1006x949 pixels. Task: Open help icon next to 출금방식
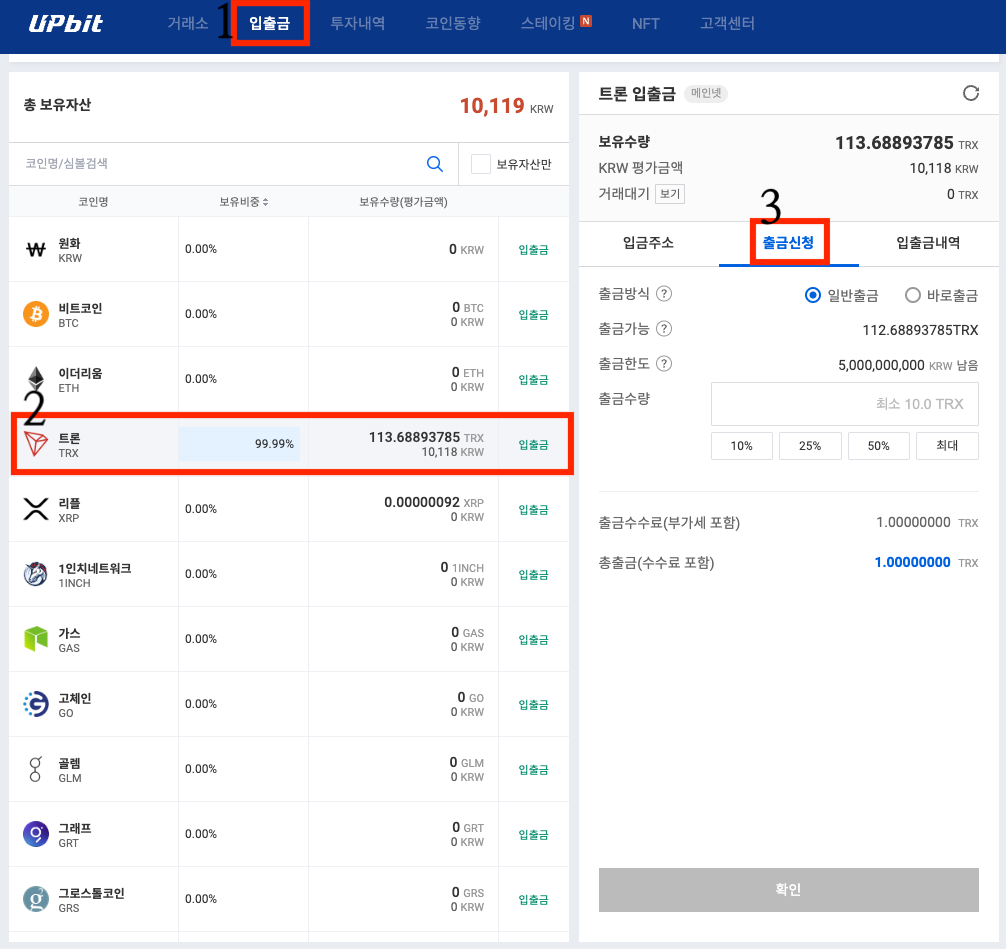(x=664, y=294)
